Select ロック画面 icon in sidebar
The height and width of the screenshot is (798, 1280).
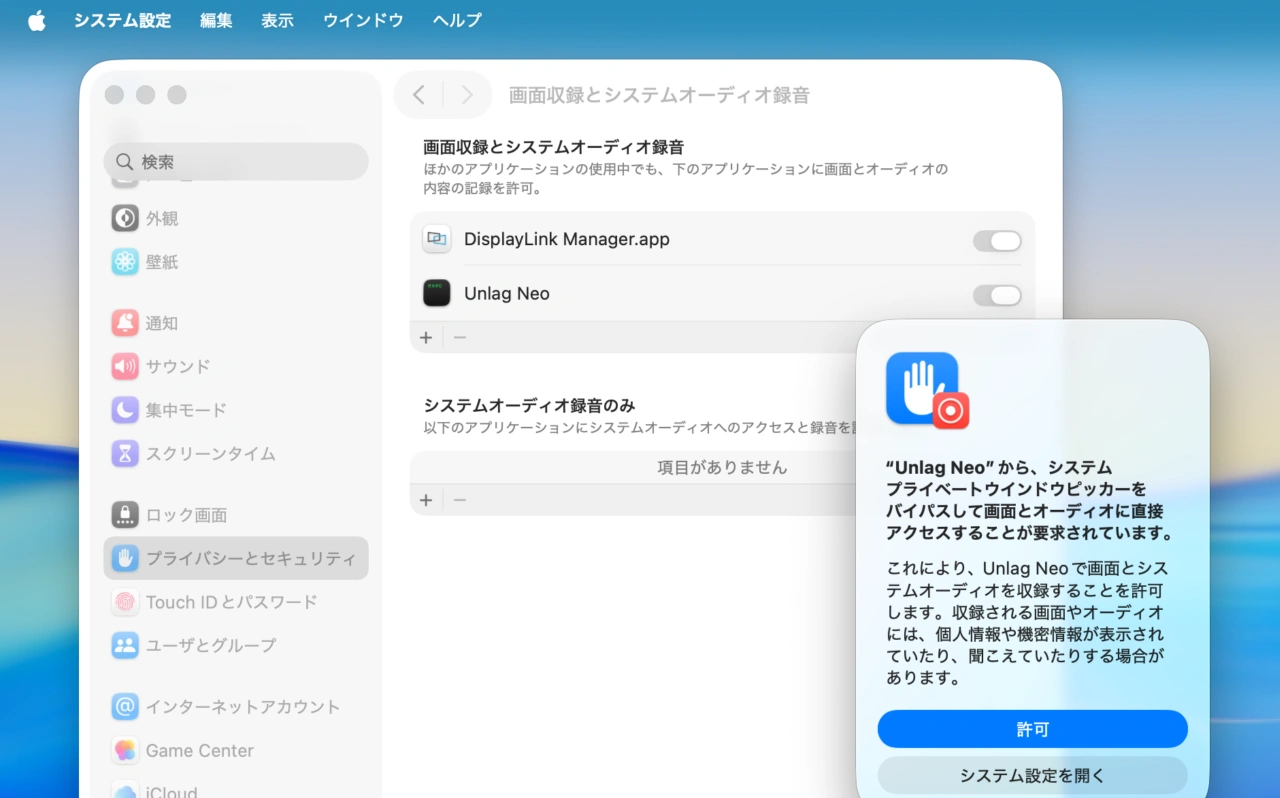point(125,515)
